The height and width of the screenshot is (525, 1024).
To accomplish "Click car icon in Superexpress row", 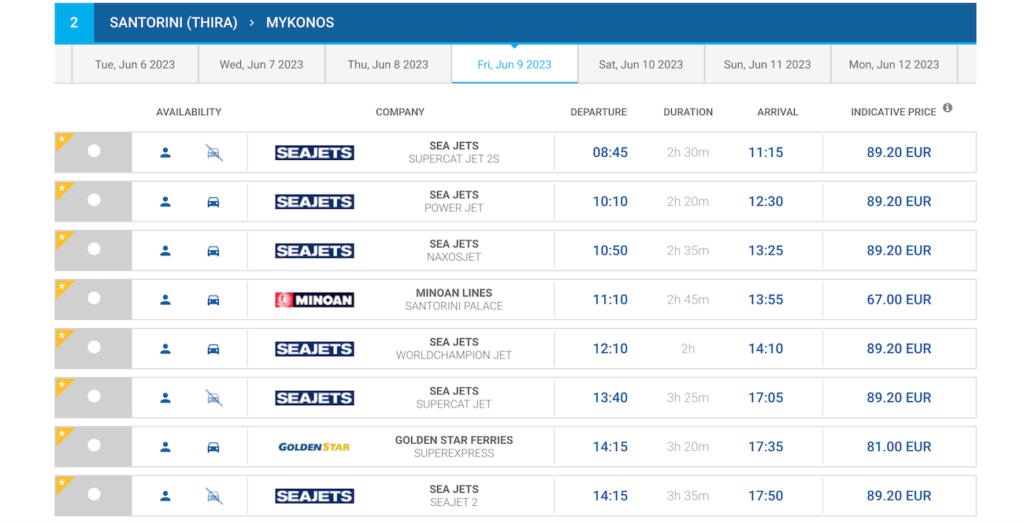I will 214,447.
